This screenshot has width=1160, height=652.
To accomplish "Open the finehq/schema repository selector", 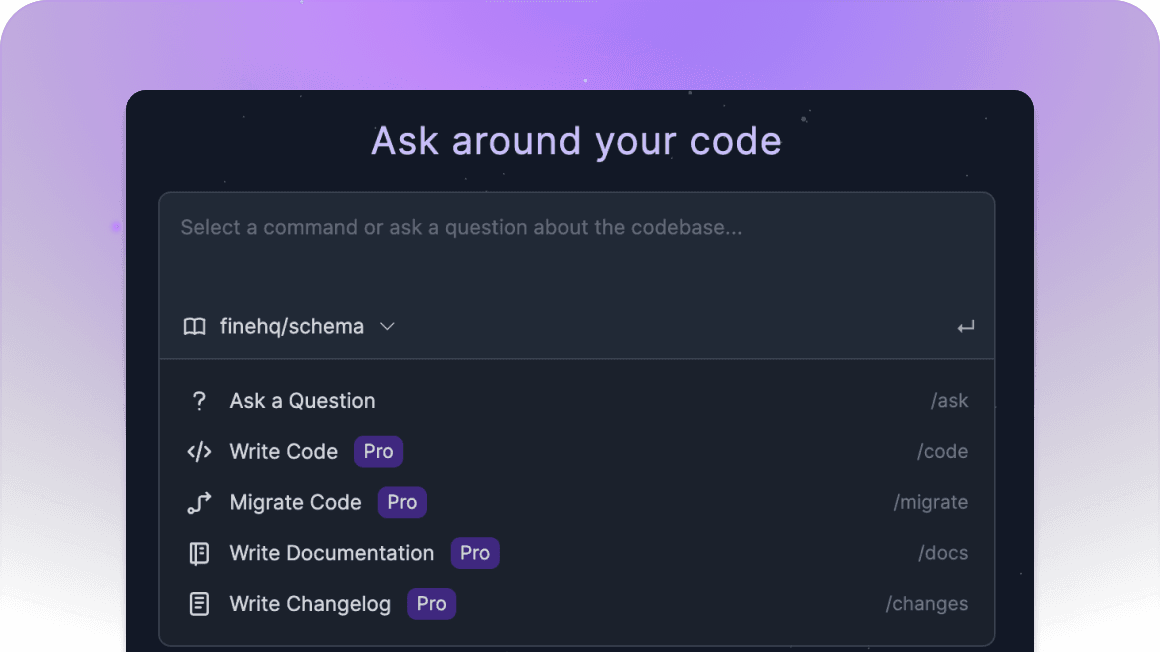I will point(289,326).
